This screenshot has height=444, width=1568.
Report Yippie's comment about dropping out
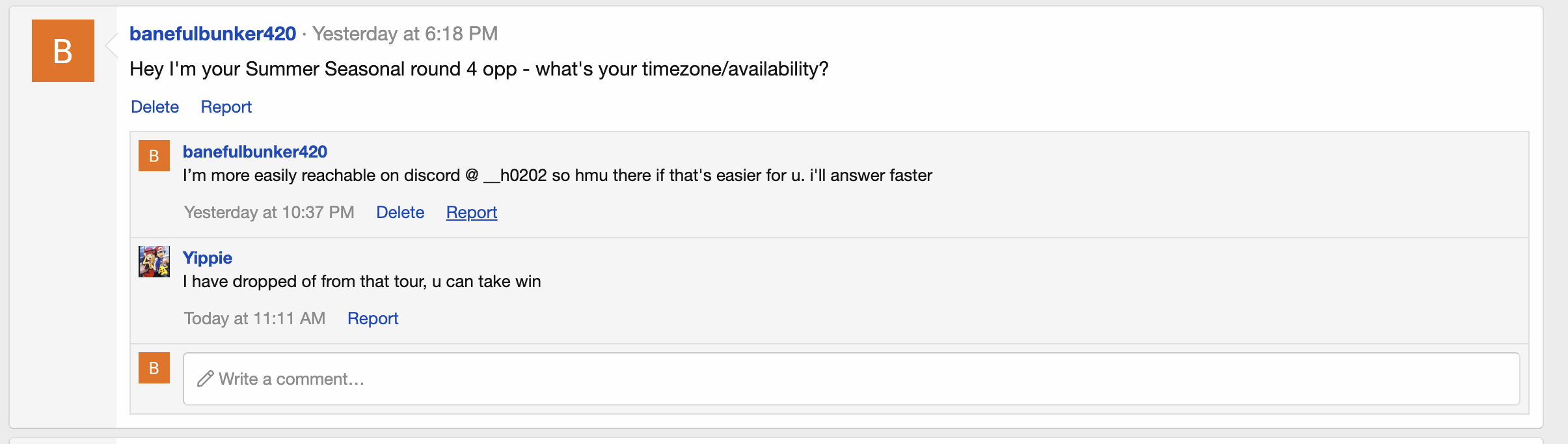tap(373, 318)
